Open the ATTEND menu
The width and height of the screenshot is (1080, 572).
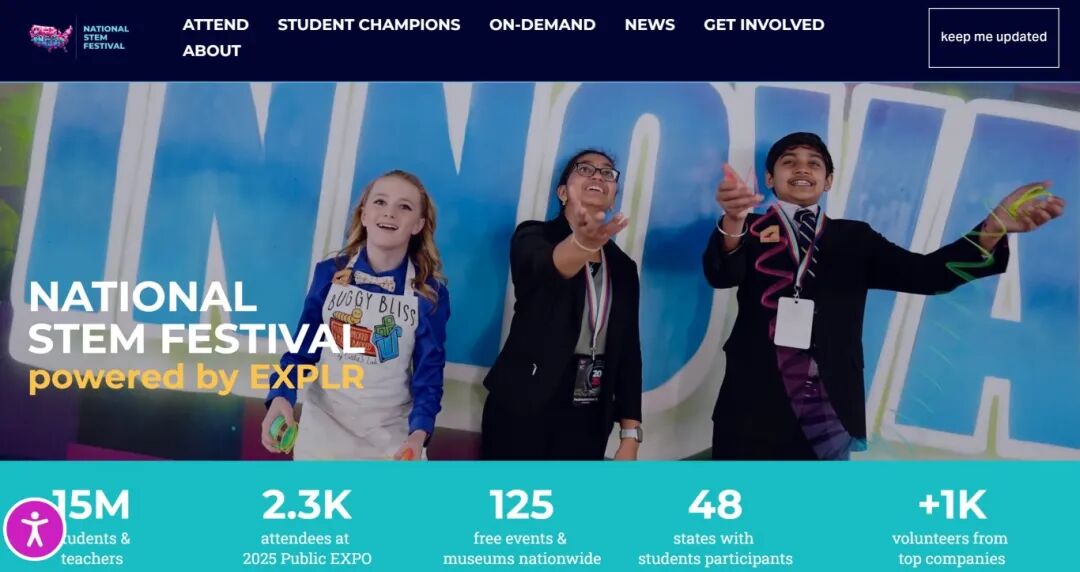pos(216,25)
